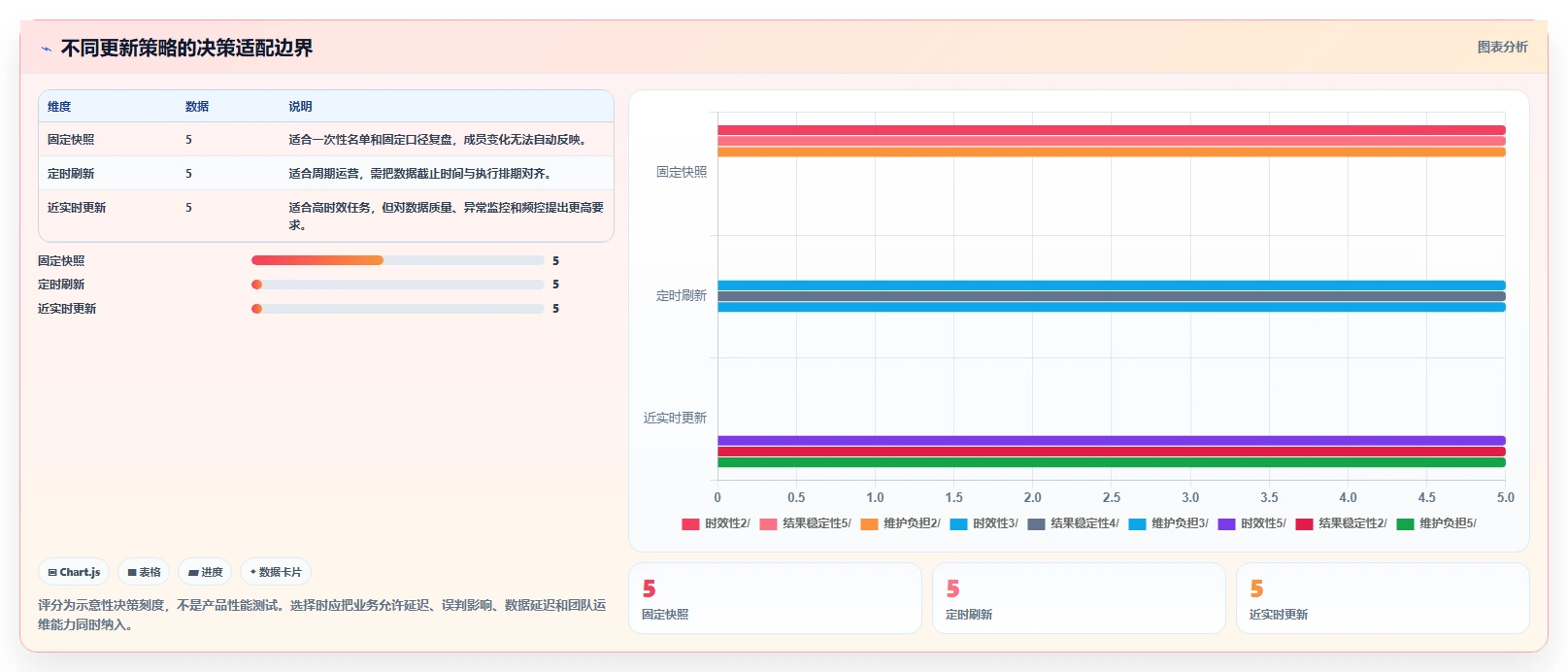Toggle the 结果稳定性4/ gray legend swatch

click(x=1036, y=523)
